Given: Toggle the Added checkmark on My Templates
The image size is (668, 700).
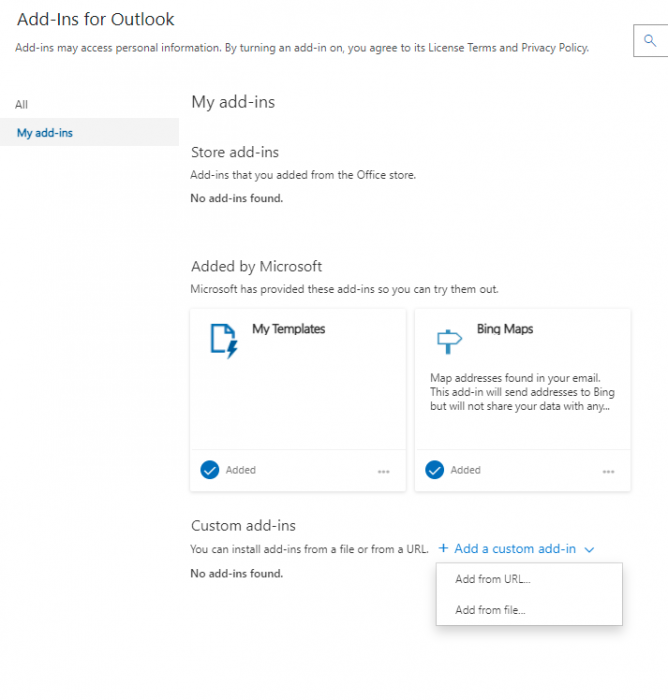Looking at the screenshot, I should coord(210,470).
